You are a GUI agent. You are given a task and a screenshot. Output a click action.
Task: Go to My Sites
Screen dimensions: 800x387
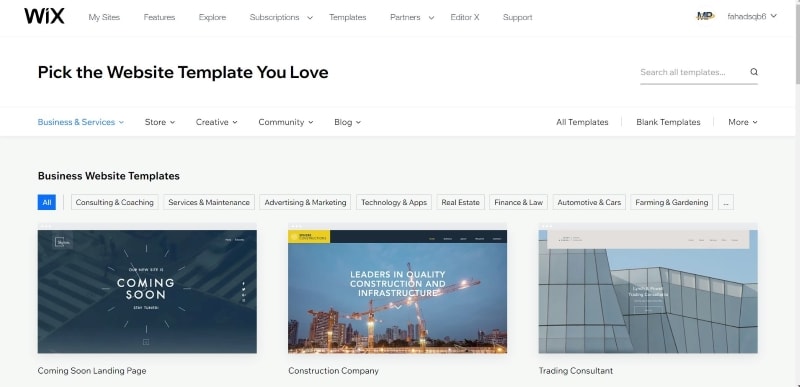(x=104, y=17)
